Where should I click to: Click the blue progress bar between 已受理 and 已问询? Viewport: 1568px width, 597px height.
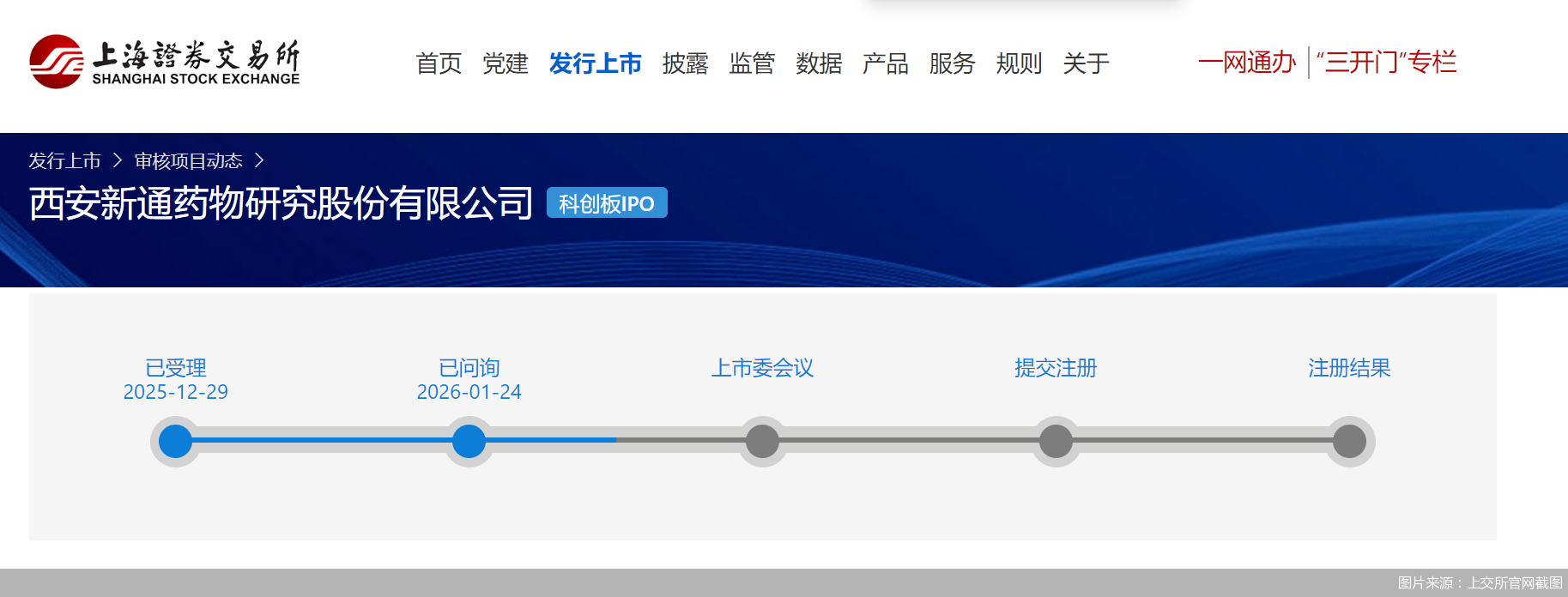pos(323,440)
